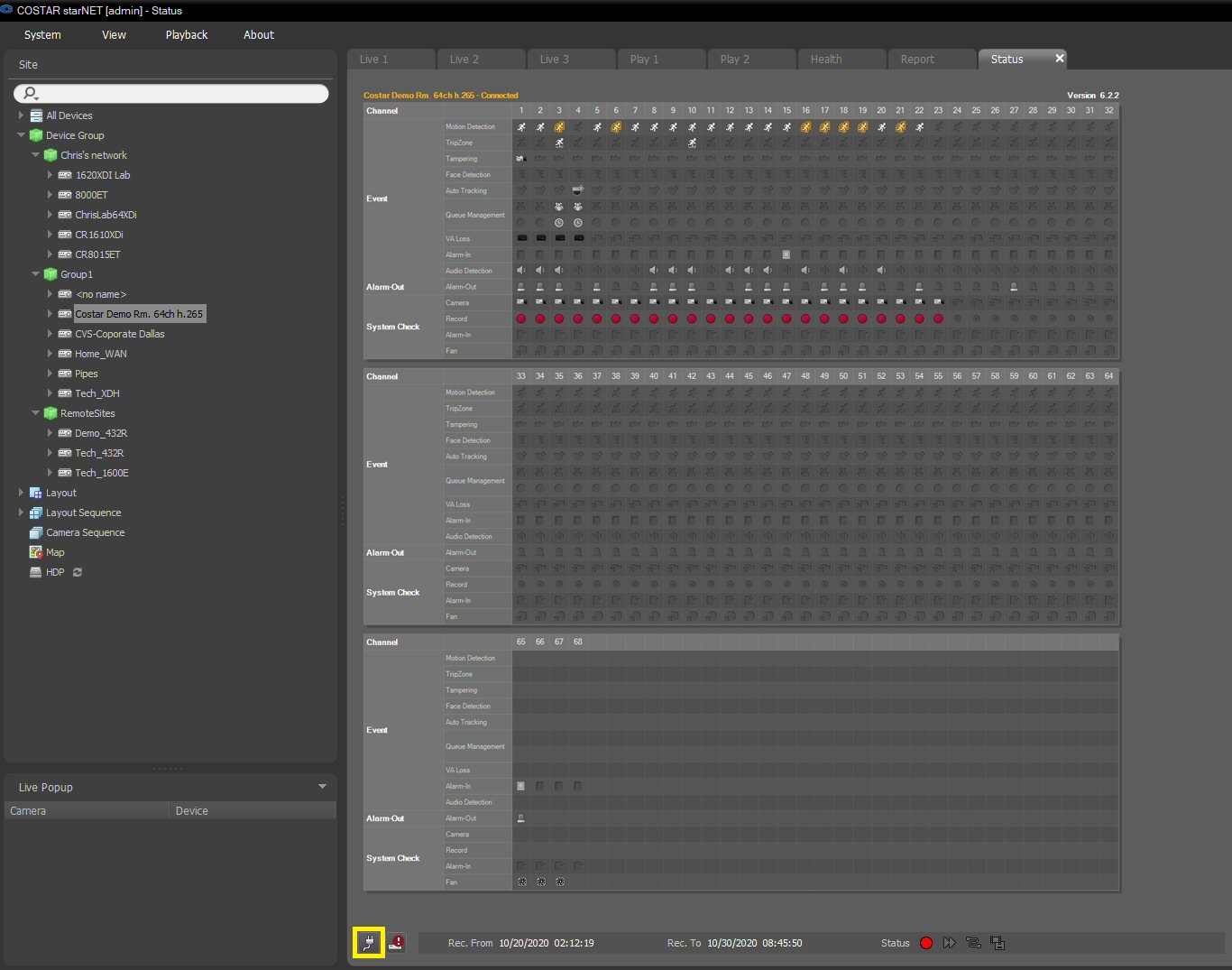The width and height of the screenshot is (1232, 970).
Task: Click the refresh icon next to HDP
Action: tap(78, 572)
